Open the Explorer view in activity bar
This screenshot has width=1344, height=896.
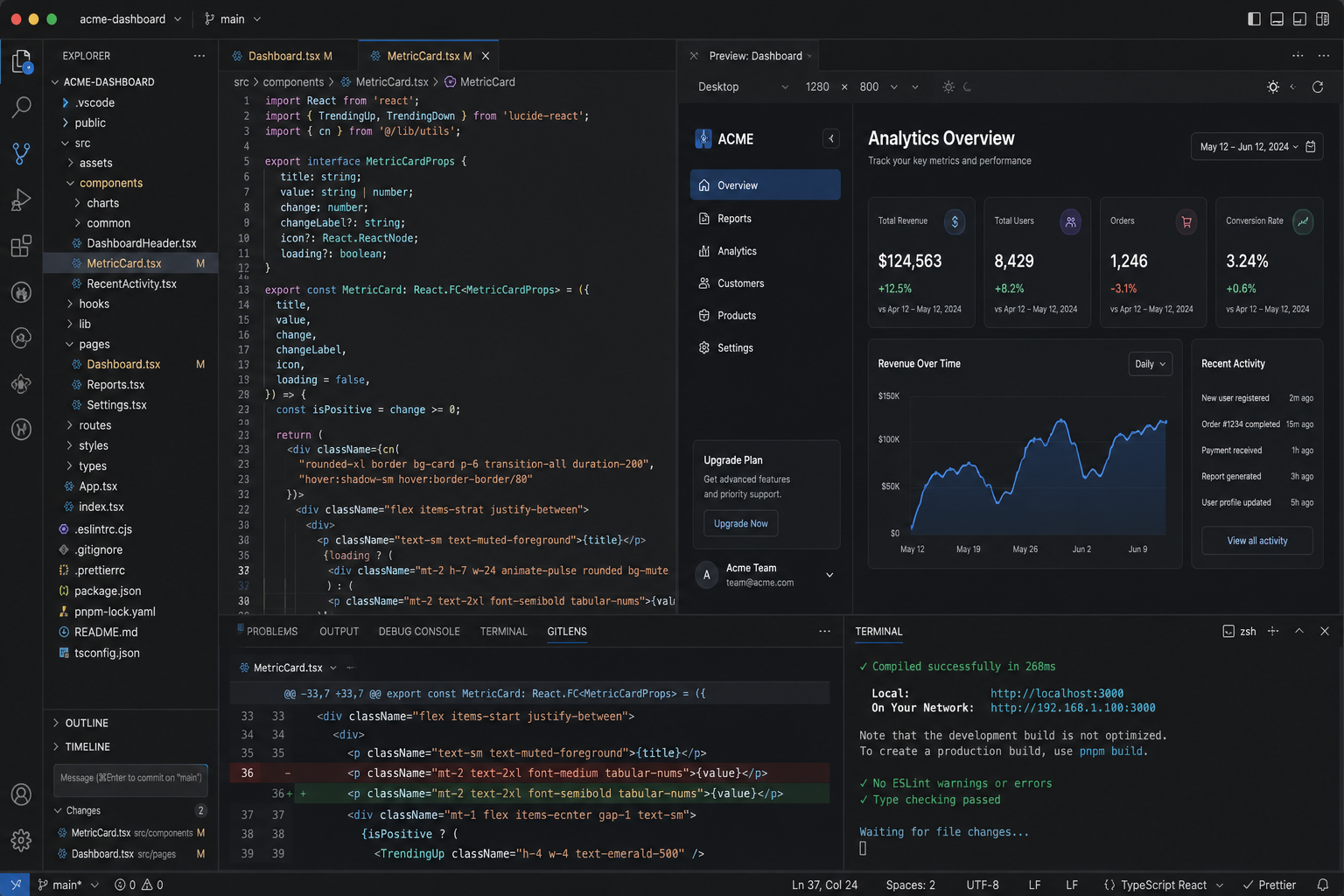[21, 61]
